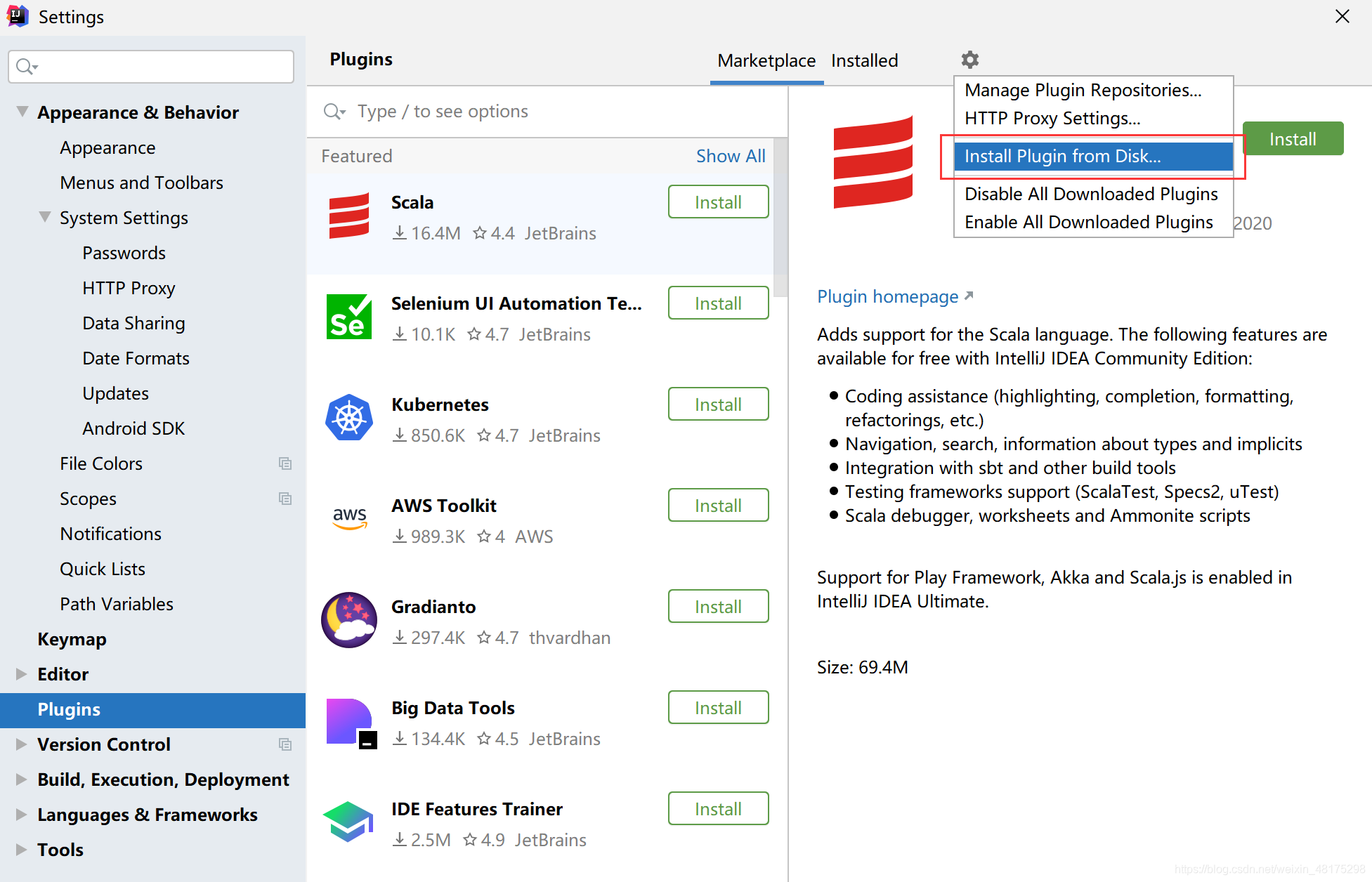
Task: Click the AWS Toolkit logo icon
Action: point(349,519)
